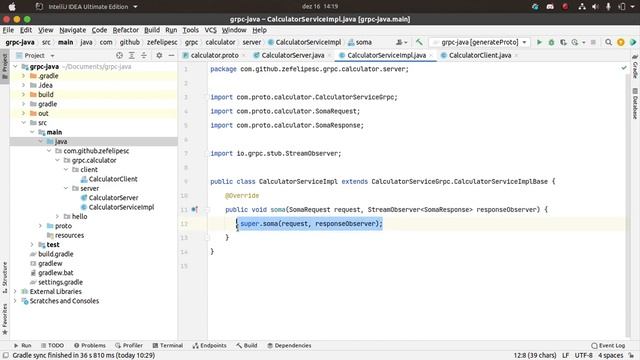The image size is (640, 360).
Task: Open the Apple logo activities menu
Action: pyautogui.click(x=12, y=7)
